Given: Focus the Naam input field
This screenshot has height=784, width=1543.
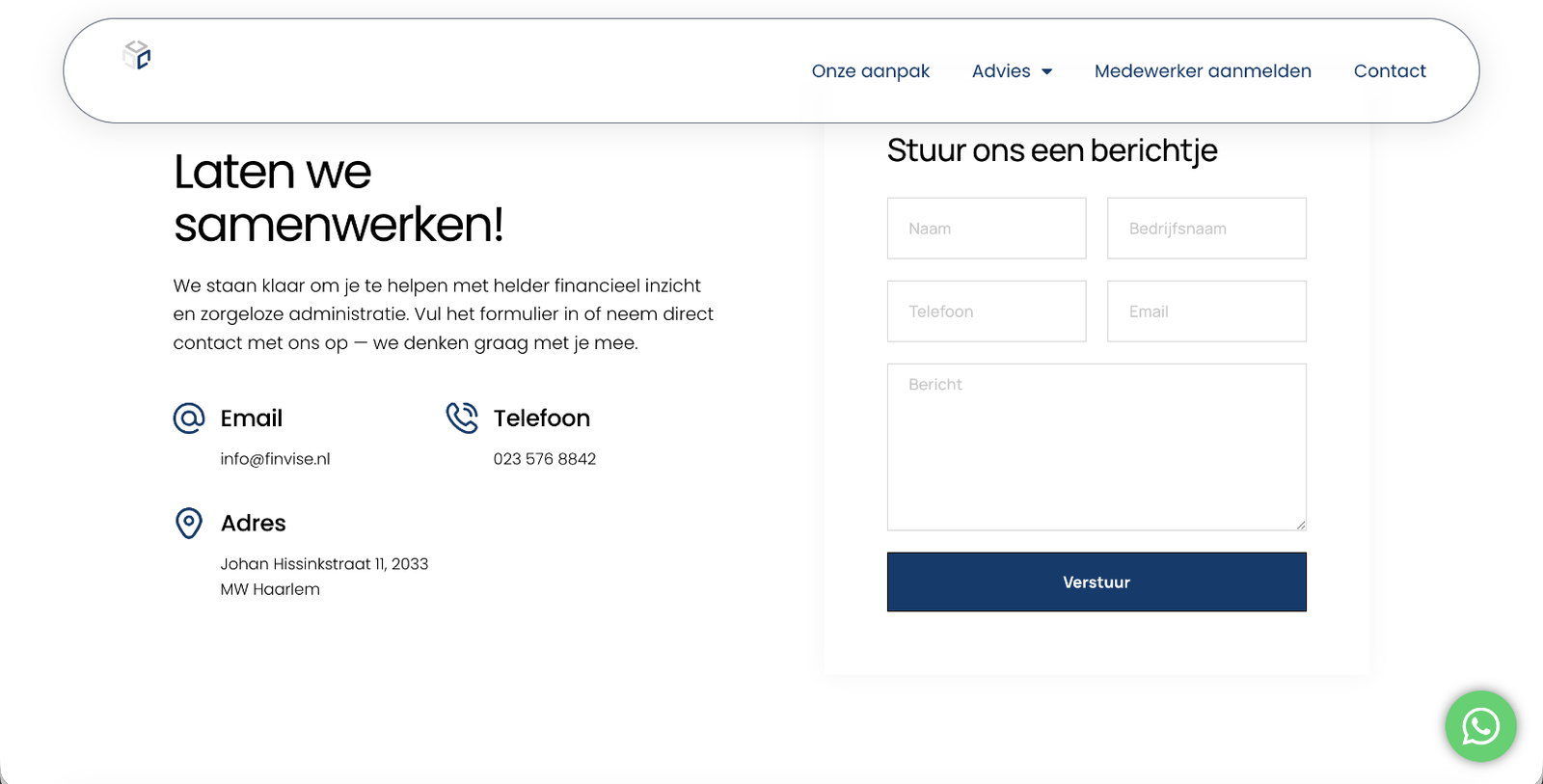Looking at the screenshot, I should click(x=986, y=229).
